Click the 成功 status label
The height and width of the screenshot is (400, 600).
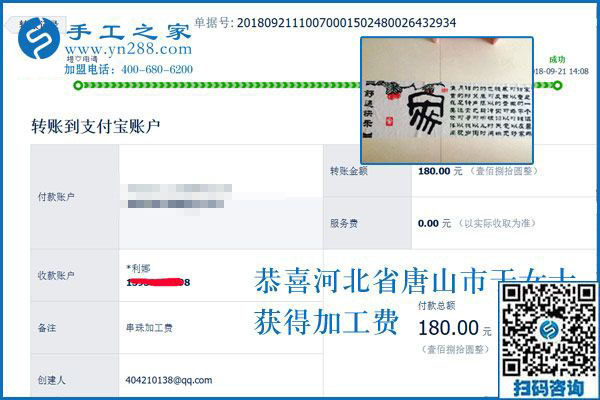(x=557, y=60)
